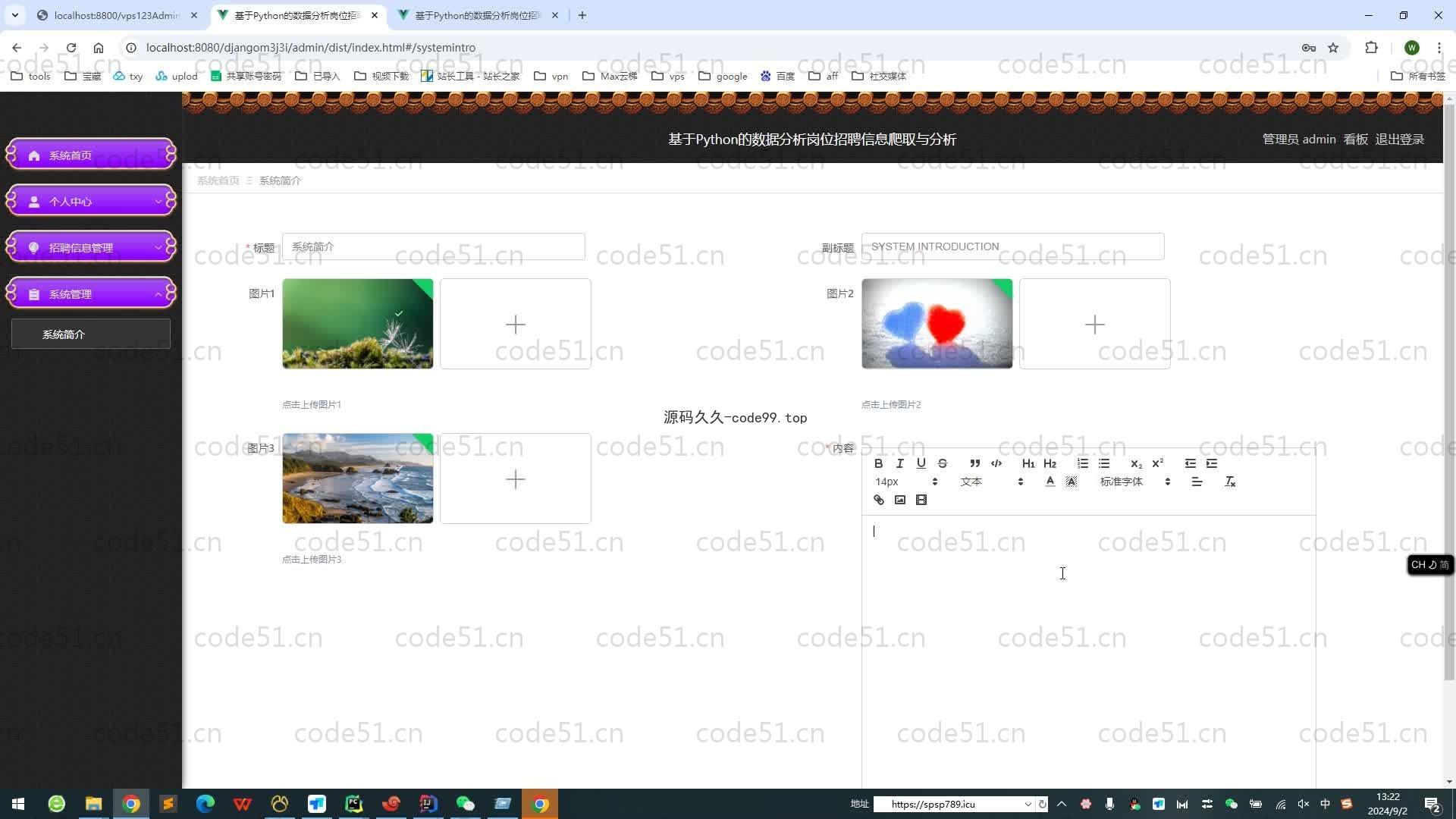Clear text formatting
This screenshot has width=1456, height=819.
point(1230,482)
